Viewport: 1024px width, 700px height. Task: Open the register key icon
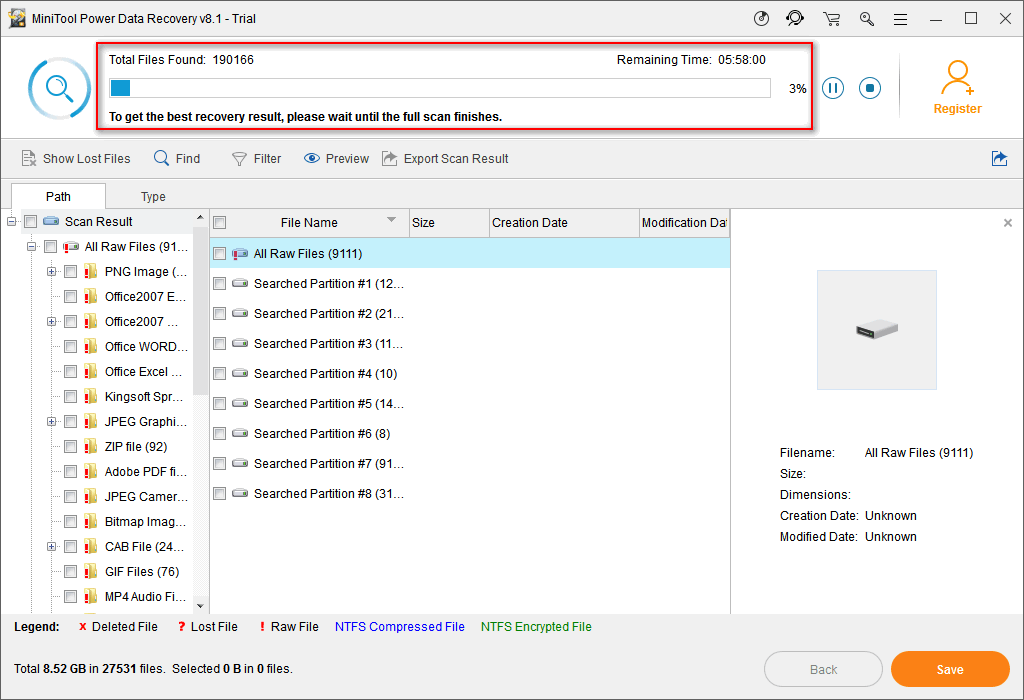pyautogui.click(x=867, y=19)
